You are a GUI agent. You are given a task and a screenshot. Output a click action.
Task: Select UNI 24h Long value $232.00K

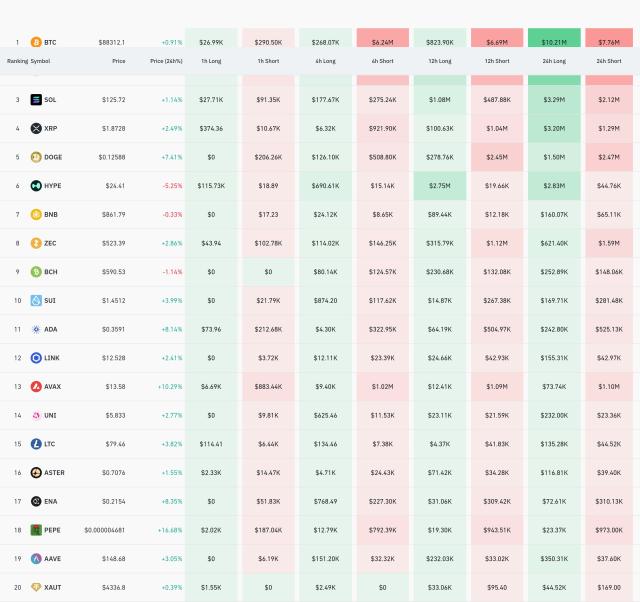tap(554, 415)
